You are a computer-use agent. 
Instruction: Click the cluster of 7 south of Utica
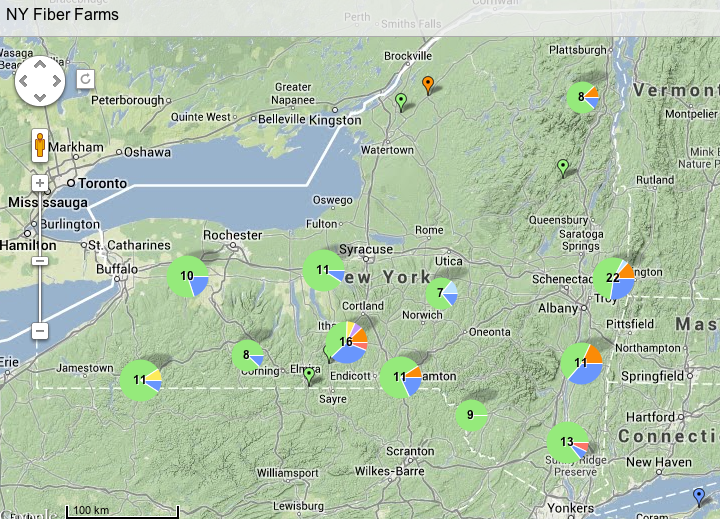pos(441,294)
